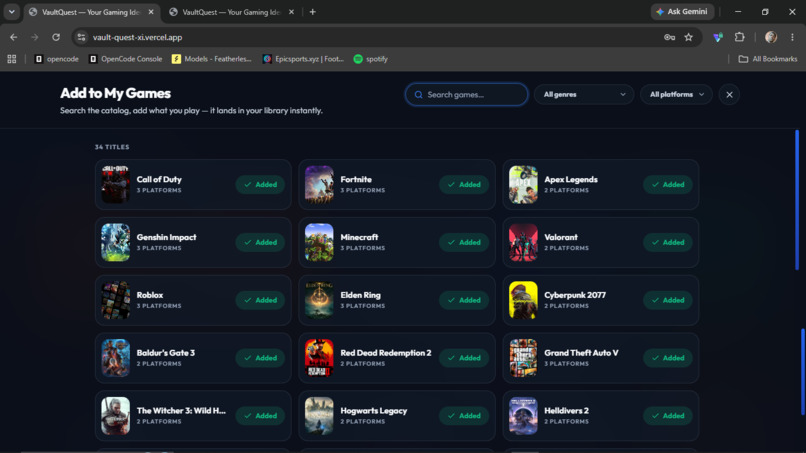Open the Epicsports.xyz bookmark
Screen dimensions: 806x453
[x=303, y=59]
